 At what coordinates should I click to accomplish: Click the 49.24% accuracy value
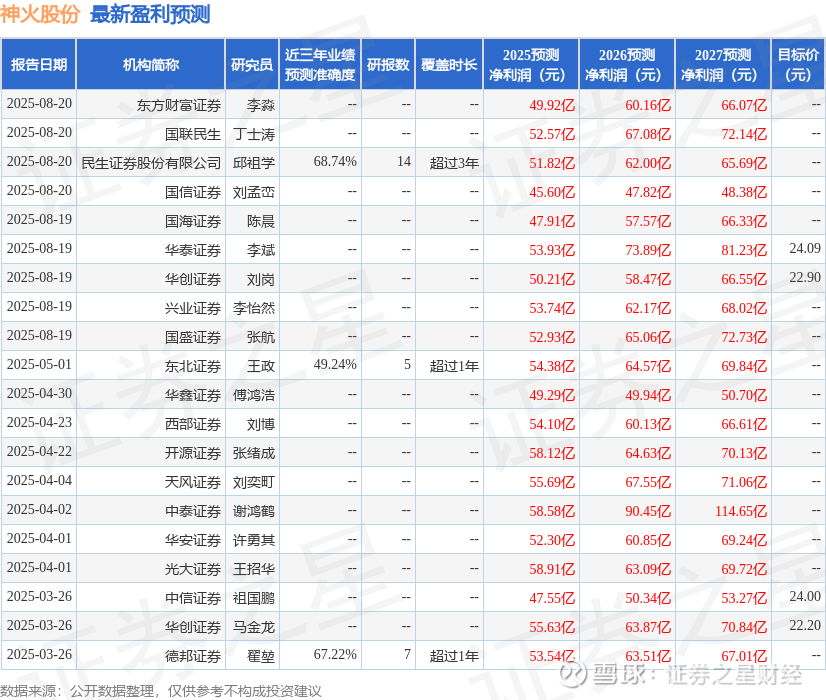(335, 364)
